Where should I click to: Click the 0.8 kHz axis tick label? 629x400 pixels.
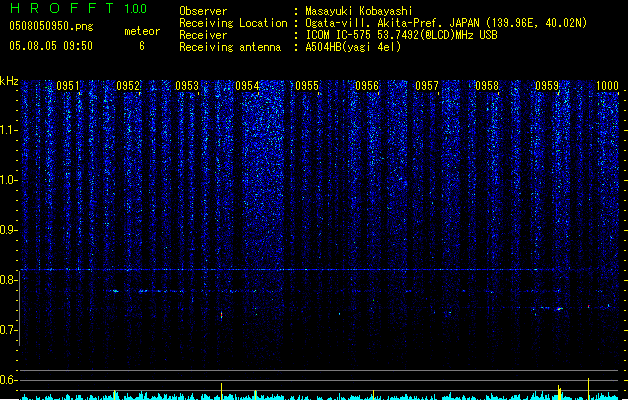coord(8,280)
